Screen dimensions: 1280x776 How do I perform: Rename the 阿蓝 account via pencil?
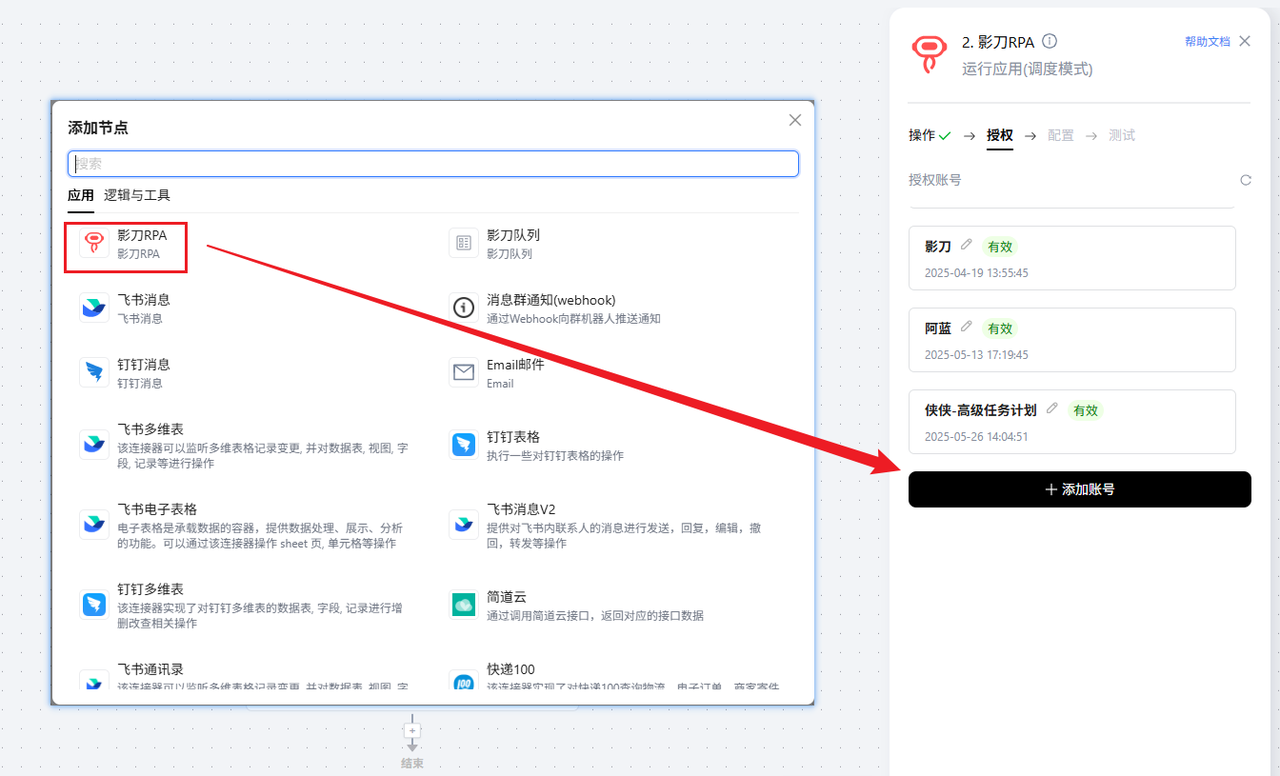tap(966, 327)
